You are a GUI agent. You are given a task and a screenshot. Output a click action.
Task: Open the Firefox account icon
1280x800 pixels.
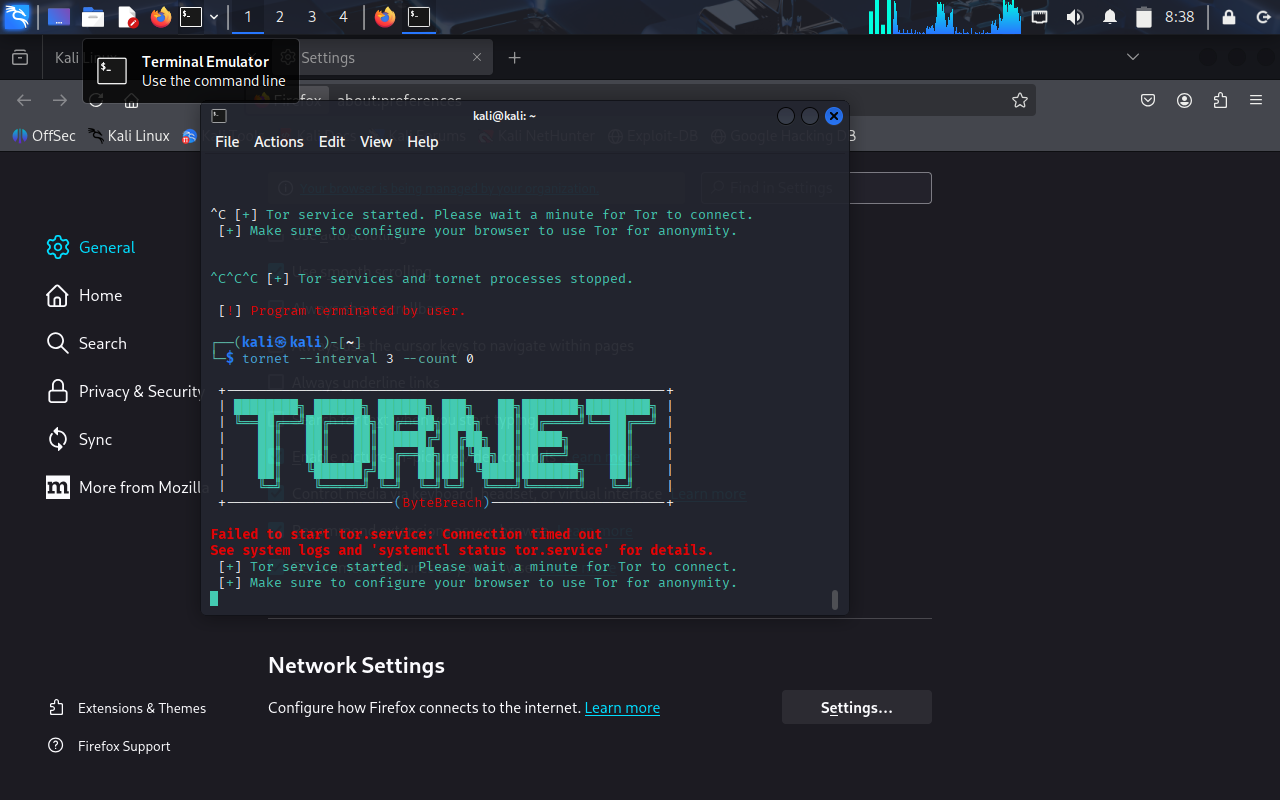[x=1184, y=100]
